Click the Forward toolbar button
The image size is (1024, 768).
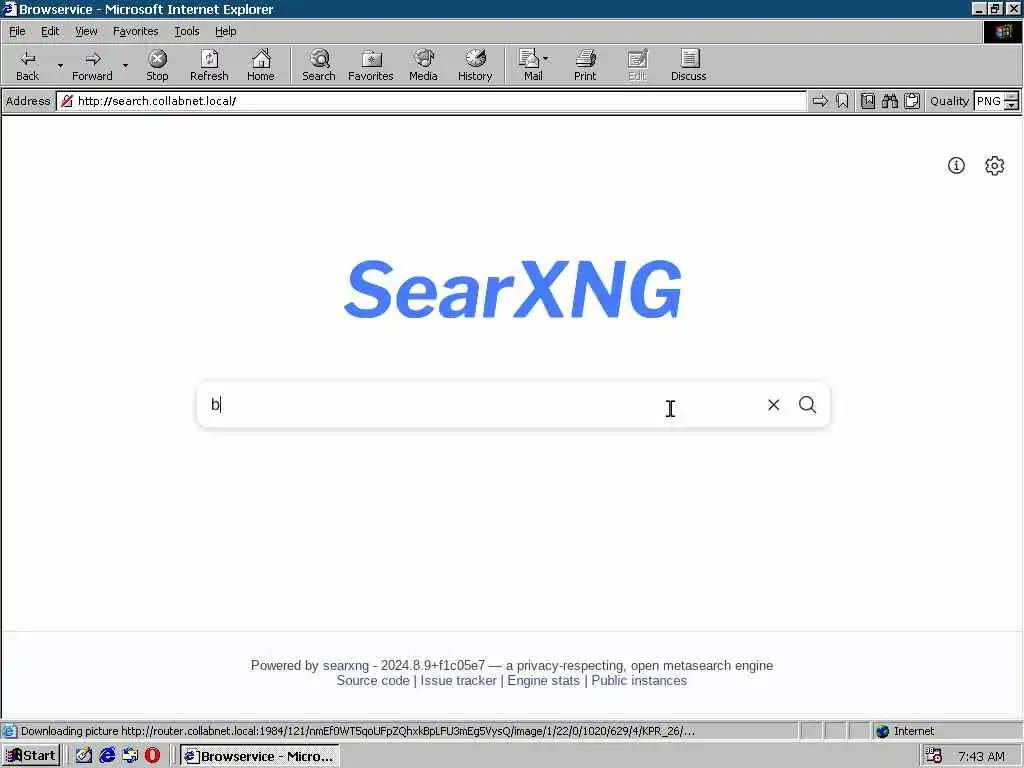(x=92, y=65)
